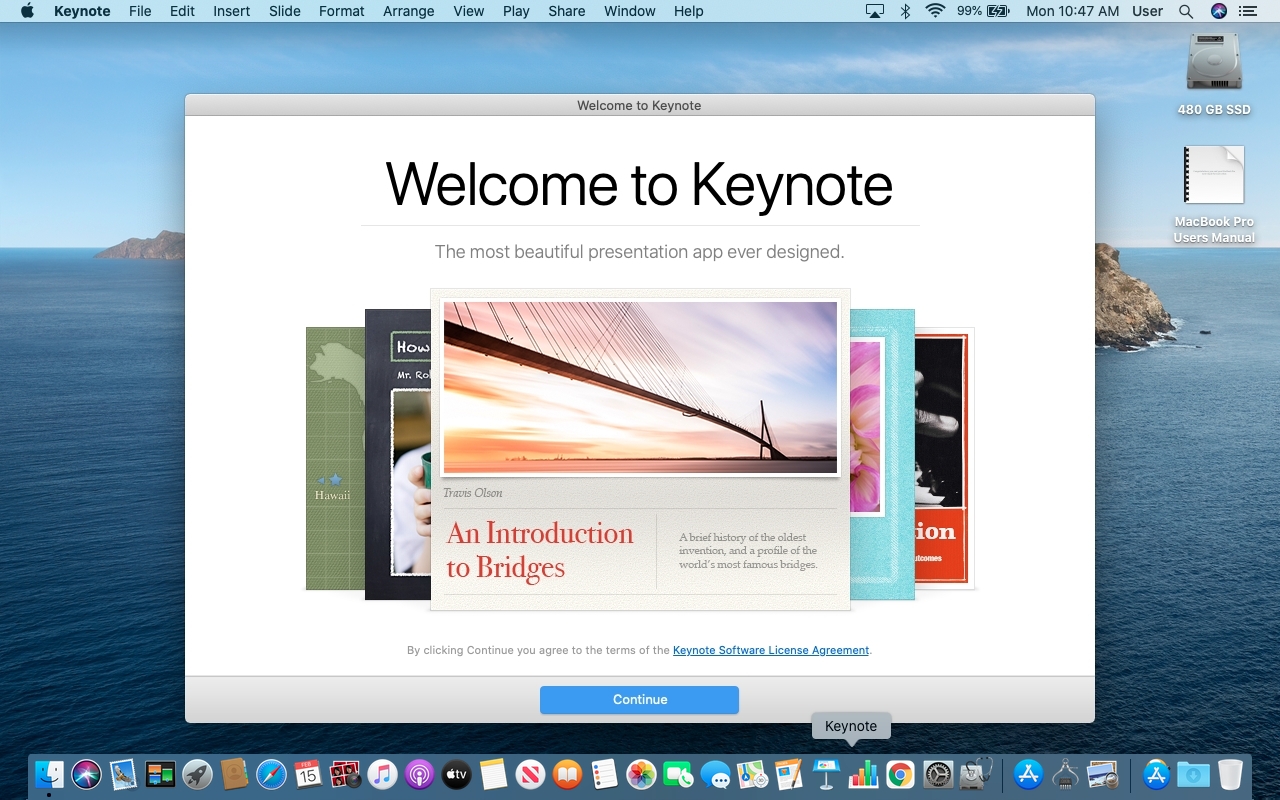Click the Keynote icon in the Dock
The width and height of the screenshot is (1280, 800).
826,774
